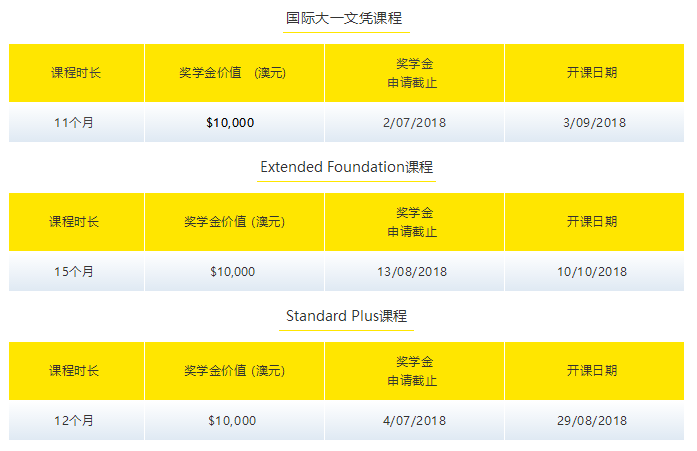Click 奖学金价值 header in 国际大一文凭 table

pos(234,73)
